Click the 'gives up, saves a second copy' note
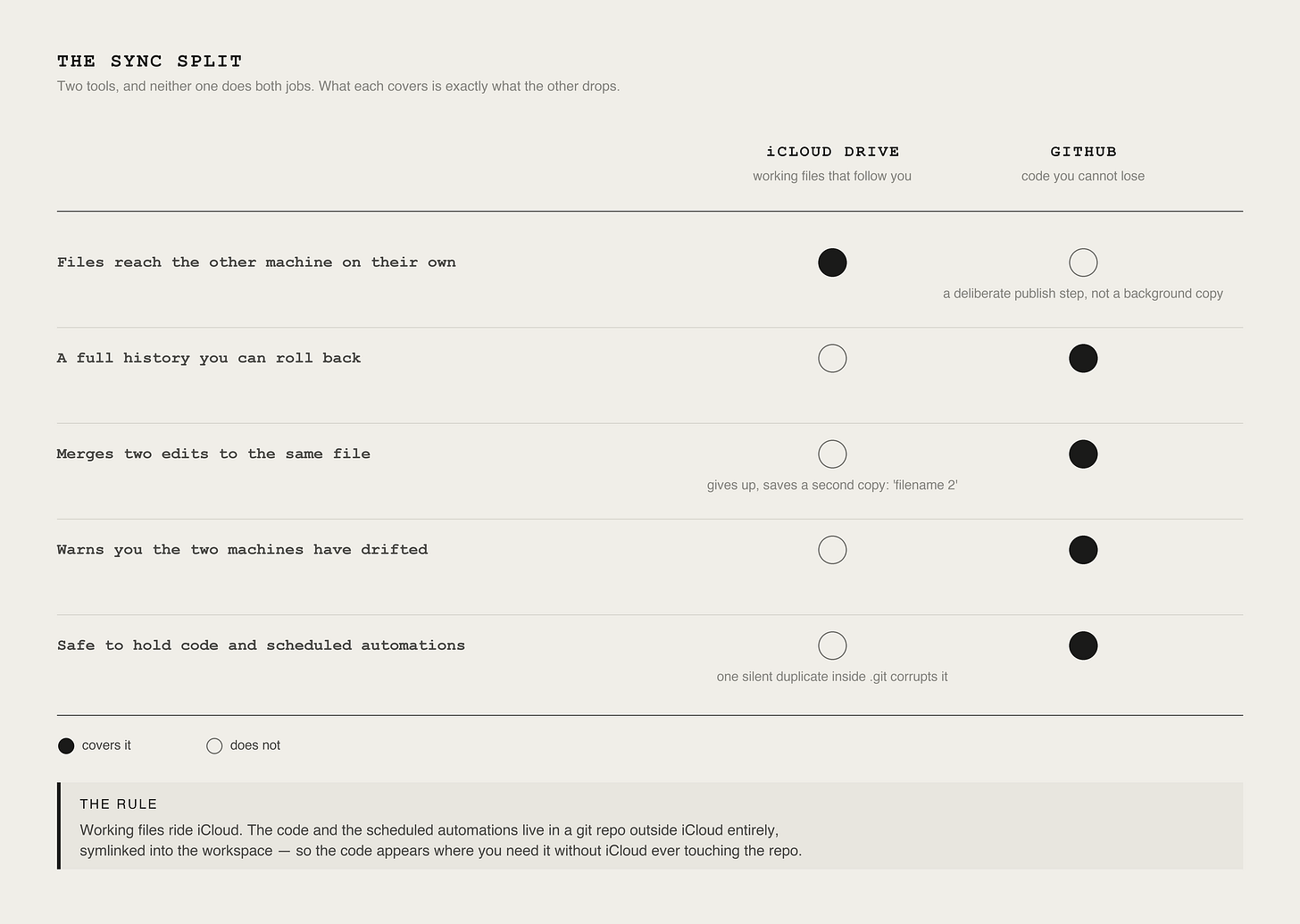 click(832, 486)
